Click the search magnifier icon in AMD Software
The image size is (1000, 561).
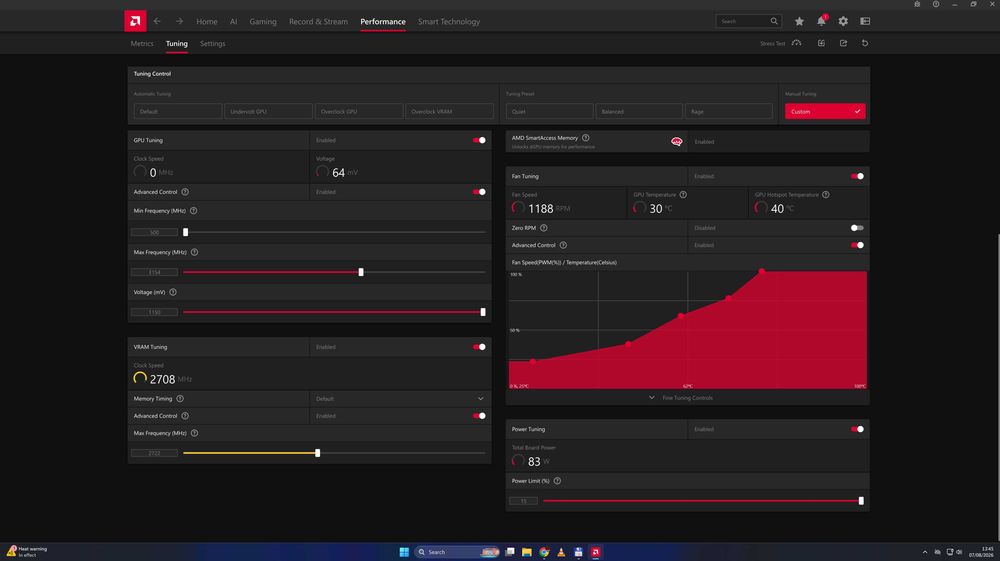(774, 21)
